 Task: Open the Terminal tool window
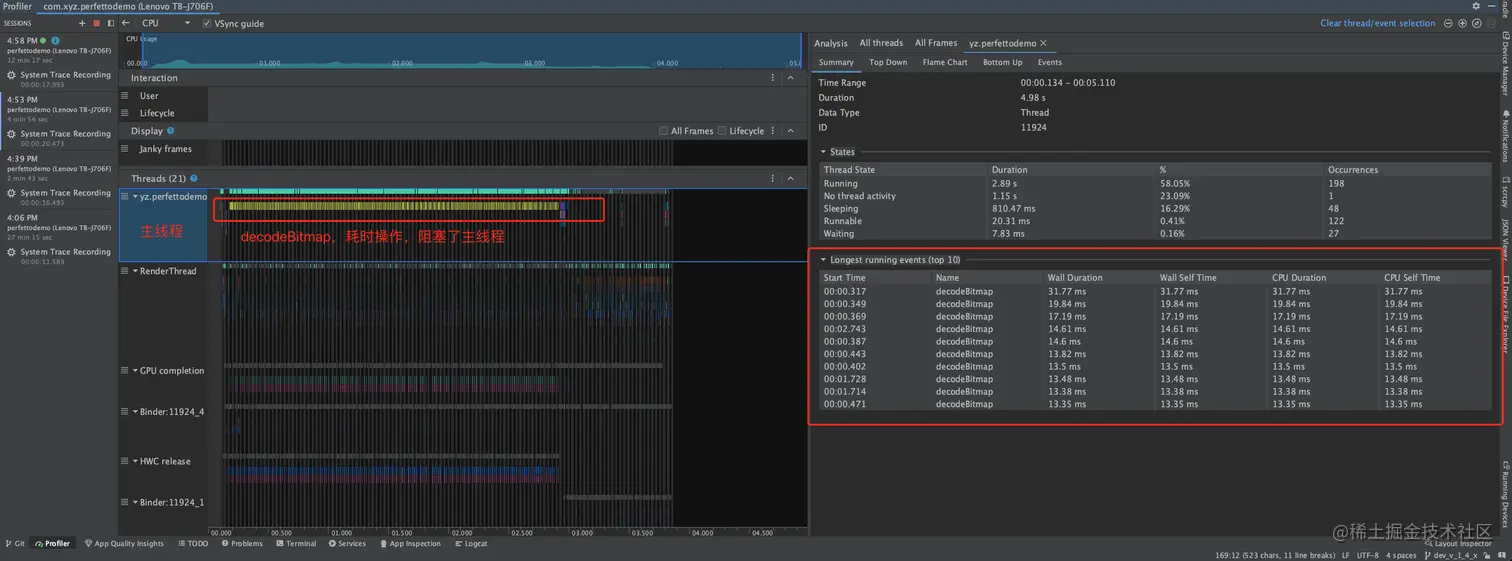tap(296, 544)
